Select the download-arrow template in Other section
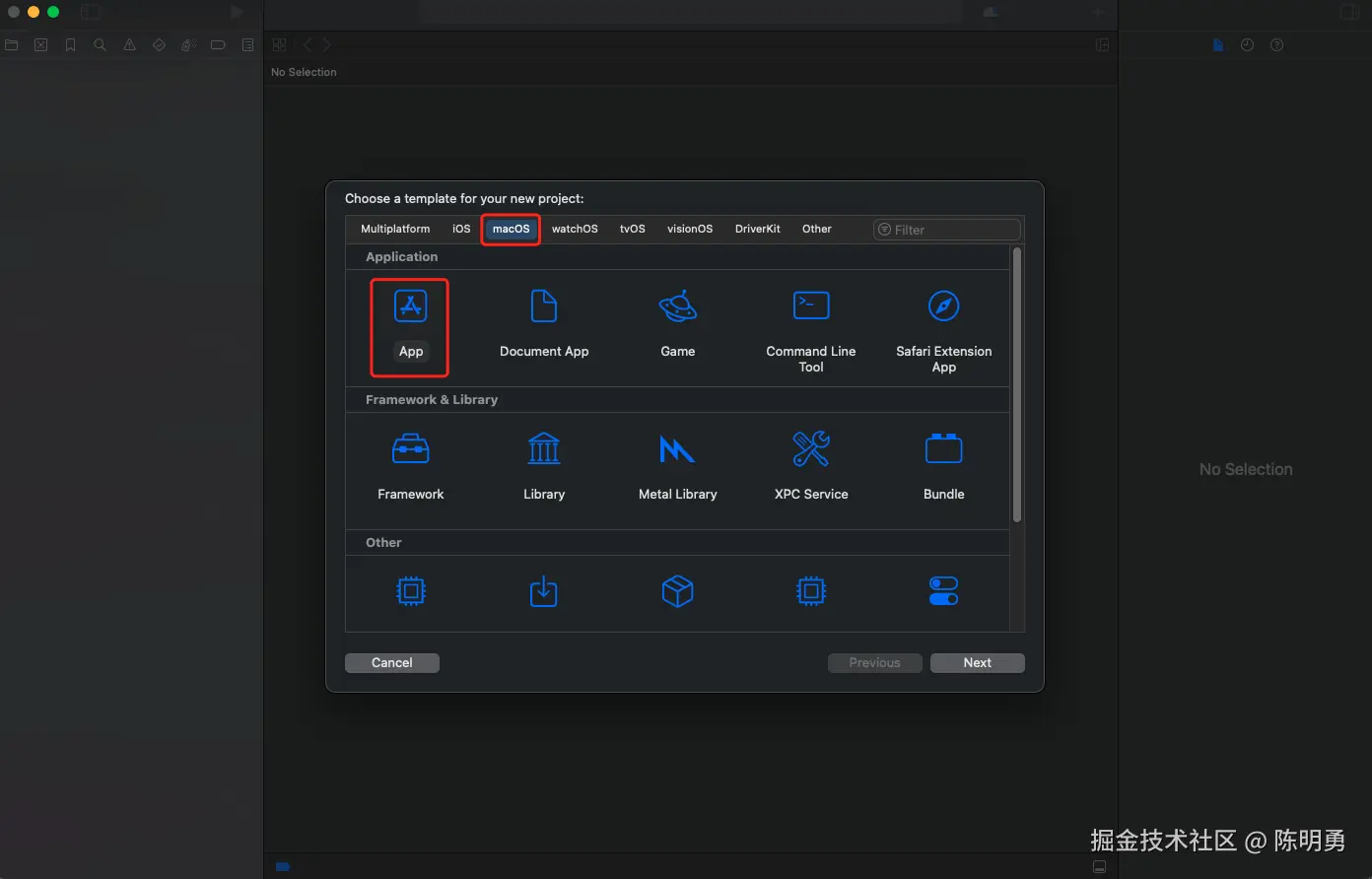The height and width of the screenshot is (879, 1372). tap(544, 591)
